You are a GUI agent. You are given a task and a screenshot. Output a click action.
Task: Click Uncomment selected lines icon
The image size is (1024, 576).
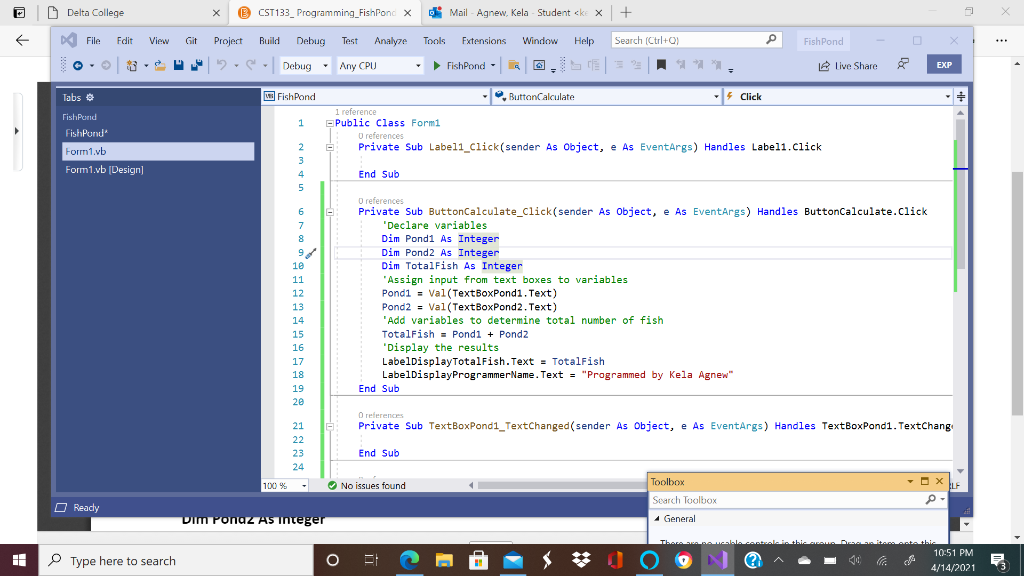(636, 65)
